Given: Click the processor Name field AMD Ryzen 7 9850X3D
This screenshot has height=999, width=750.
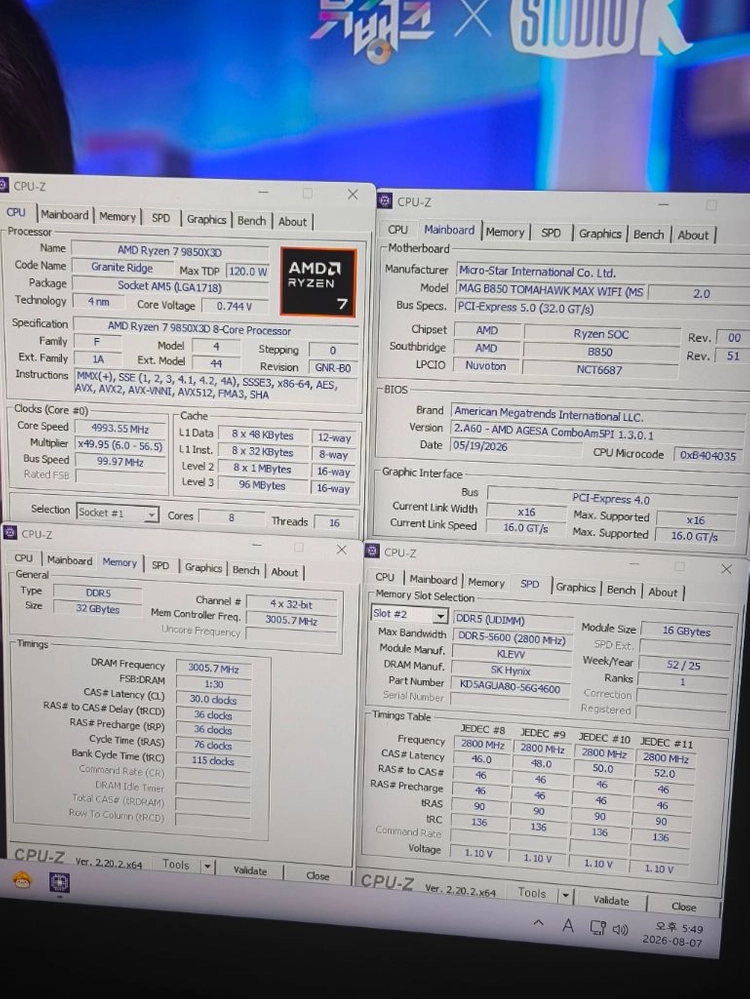Looking at the screenshot, I should pyautogui.click(x=169, y=251).
